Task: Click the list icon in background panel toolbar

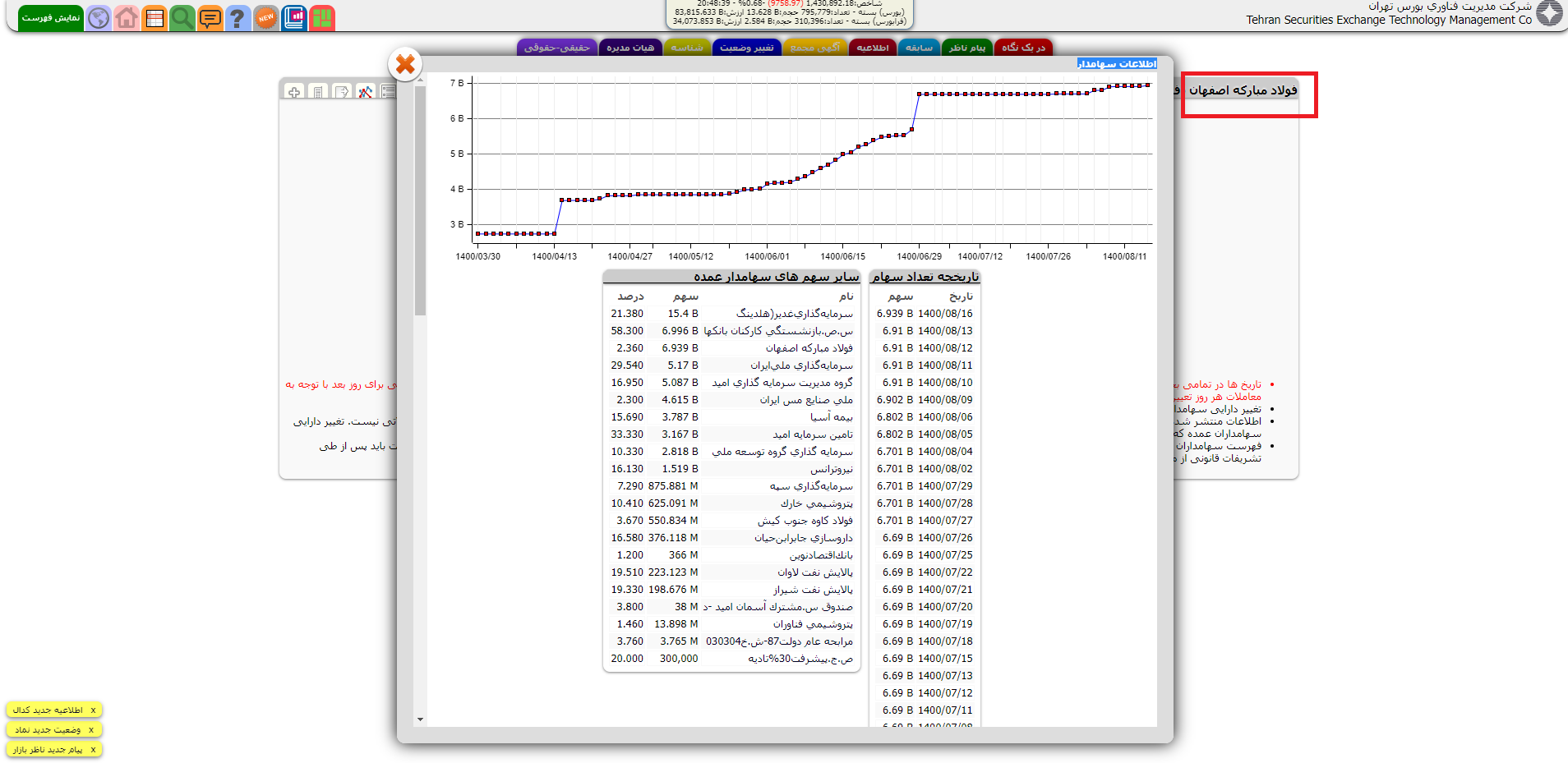Action: (x=388, y=91)
